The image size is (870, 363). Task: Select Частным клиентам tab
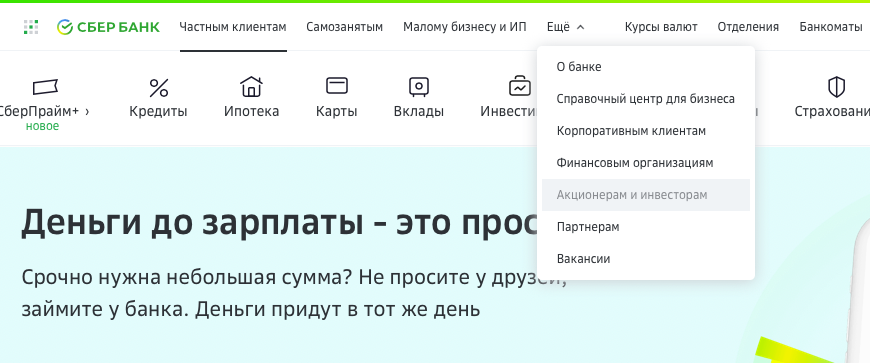point(233,27)
